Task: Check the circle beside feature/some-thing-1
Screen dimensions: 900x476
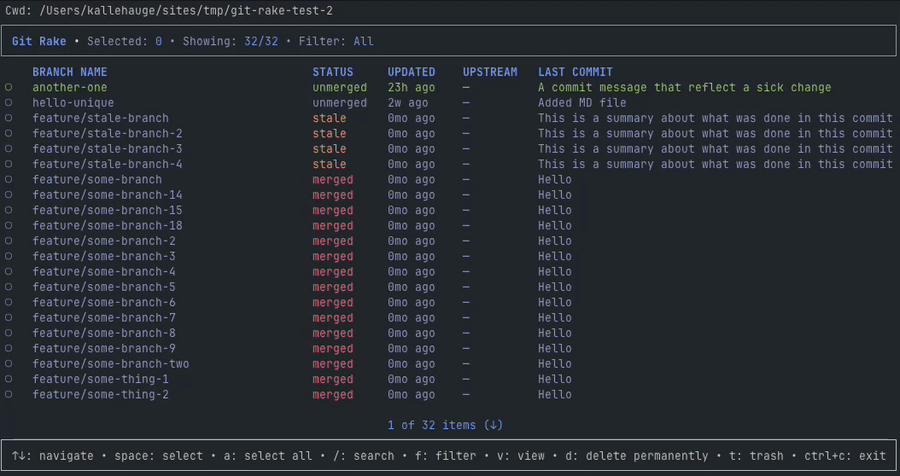Action: pos(9,380)
